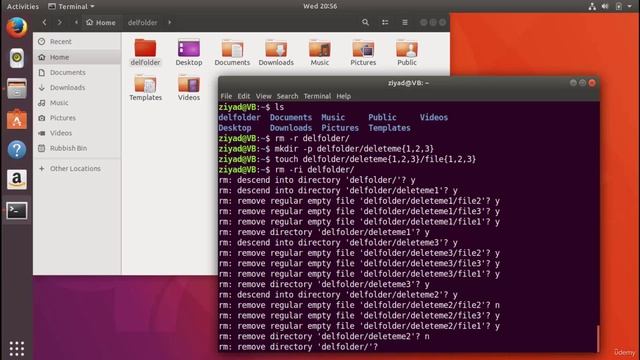Open the terminal File menu
This screenshot has height=360, width=640.
[x=226, y=96]
